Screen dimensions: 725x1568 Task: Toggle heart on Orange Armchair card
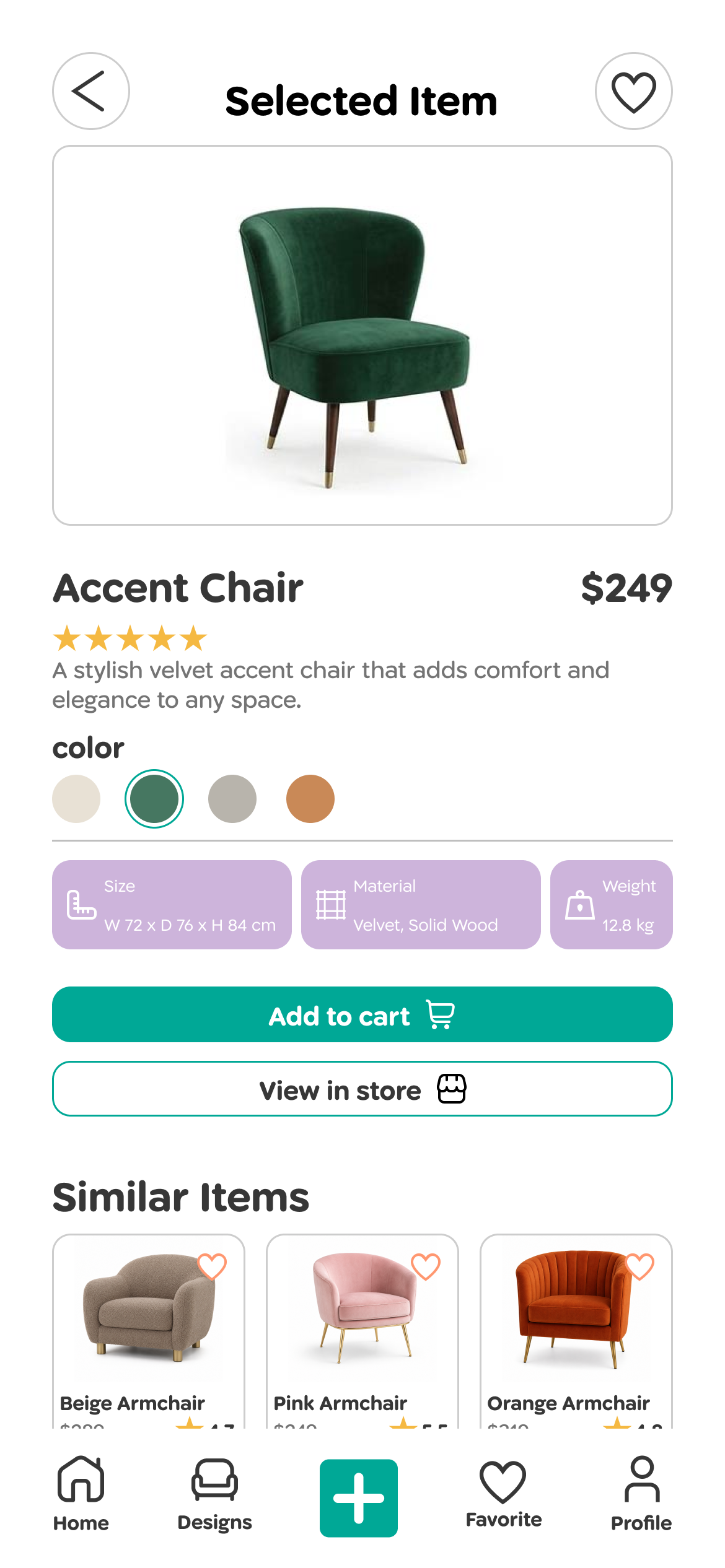pos(639,1266)
